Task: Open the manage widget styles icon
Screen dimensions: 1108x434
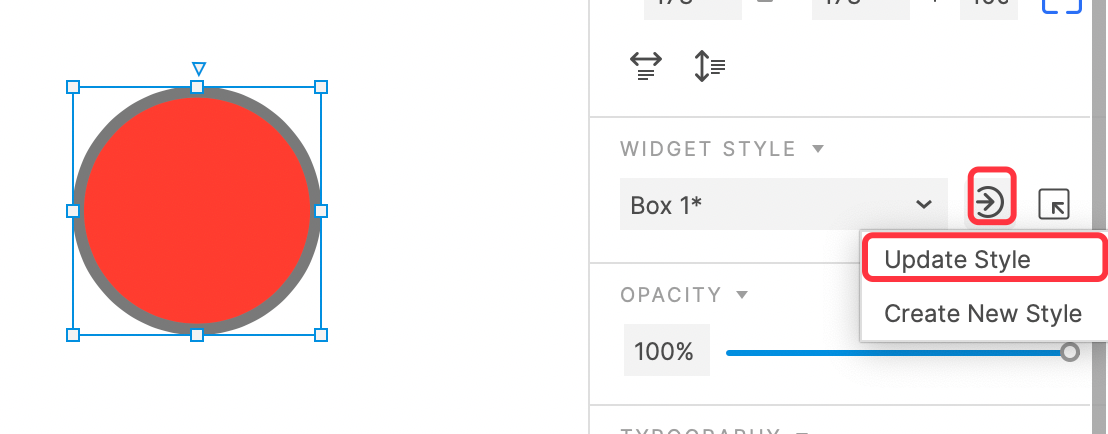Action: click(1054, 204)
